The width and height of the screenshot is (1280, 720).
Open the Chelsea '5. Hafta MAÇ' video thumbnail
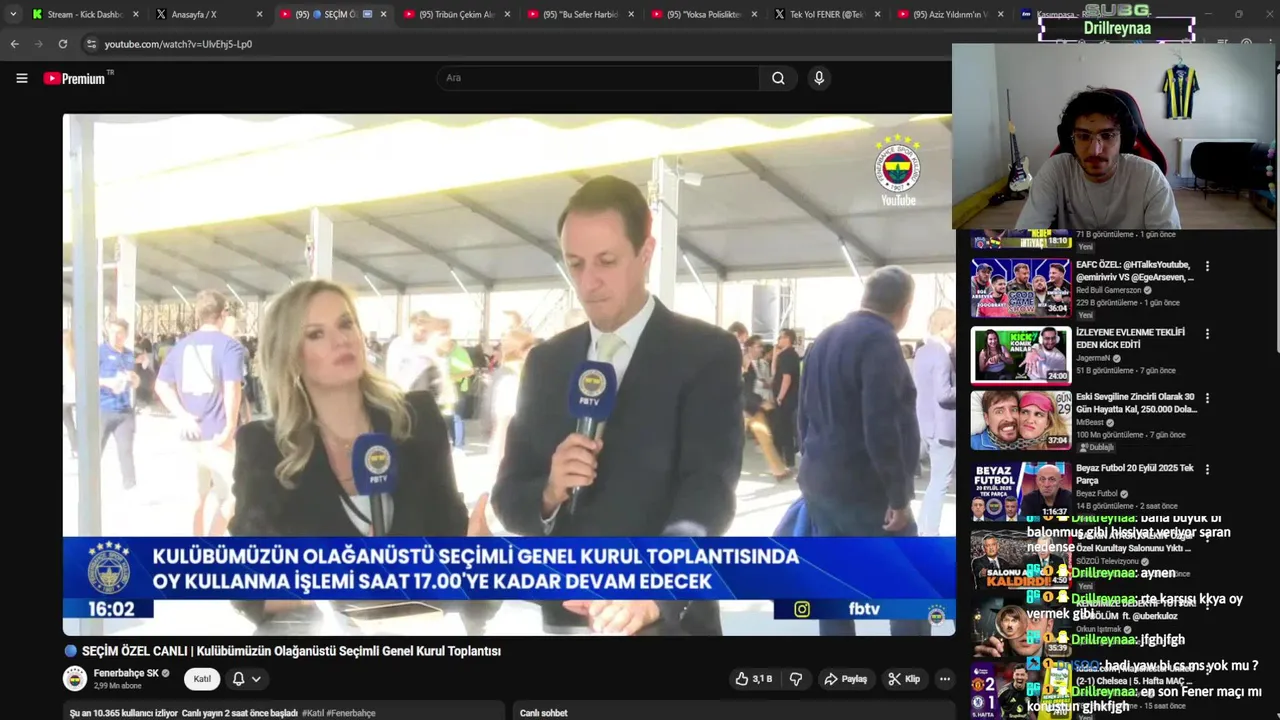1021,692
